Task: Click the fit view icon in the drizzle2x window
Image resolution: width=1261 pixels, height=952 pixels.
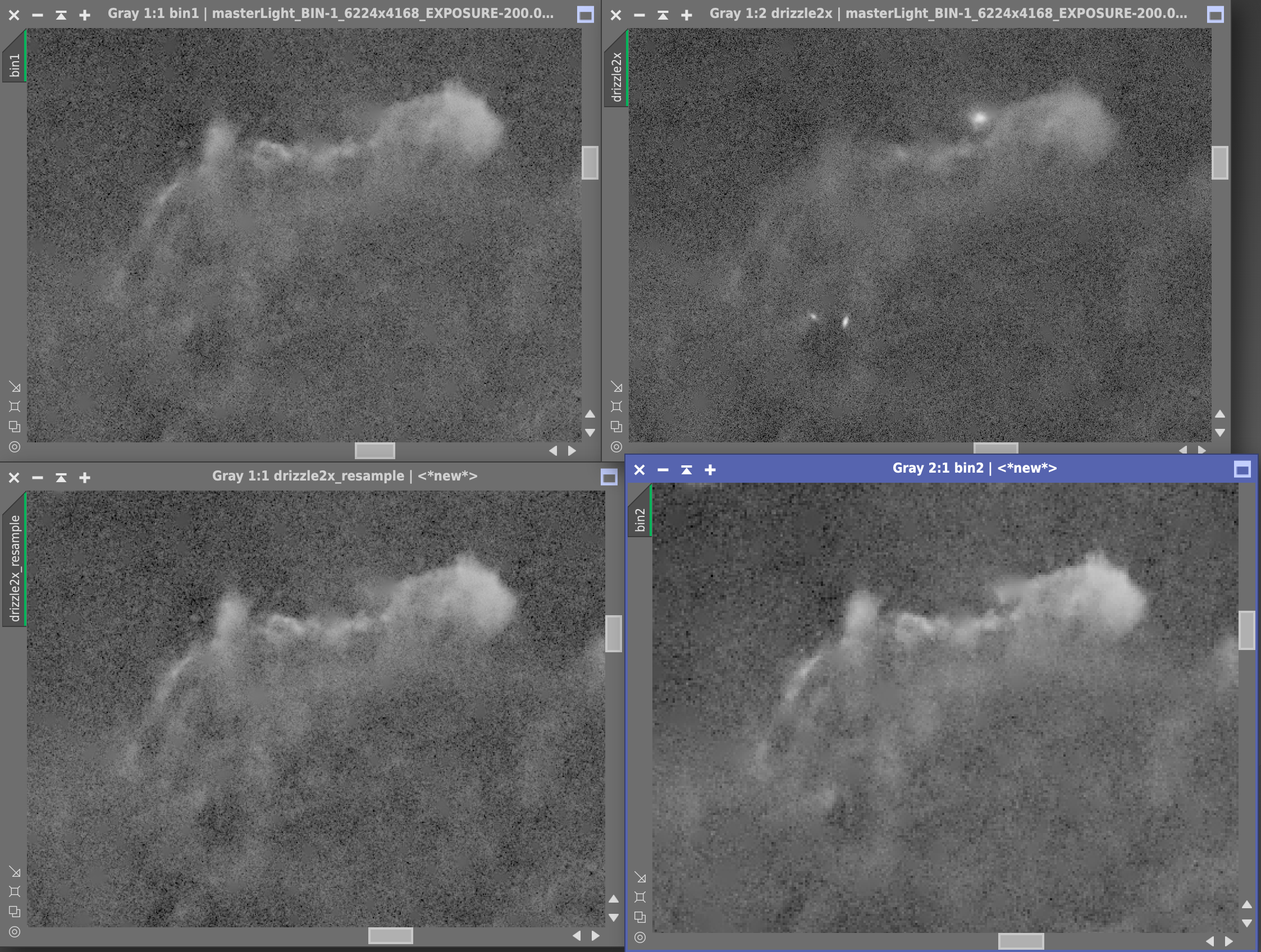Action: coord(616,406)
